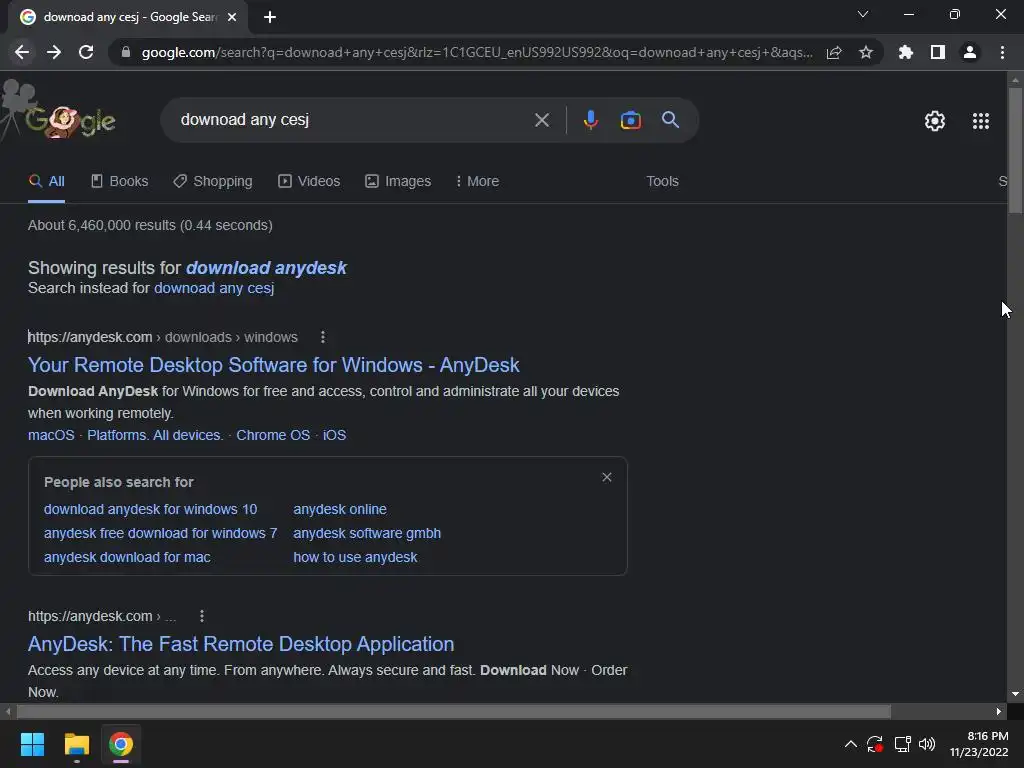1024x768 pixels.
Task: Clear the search box text
Action: (x=542, y=120)
